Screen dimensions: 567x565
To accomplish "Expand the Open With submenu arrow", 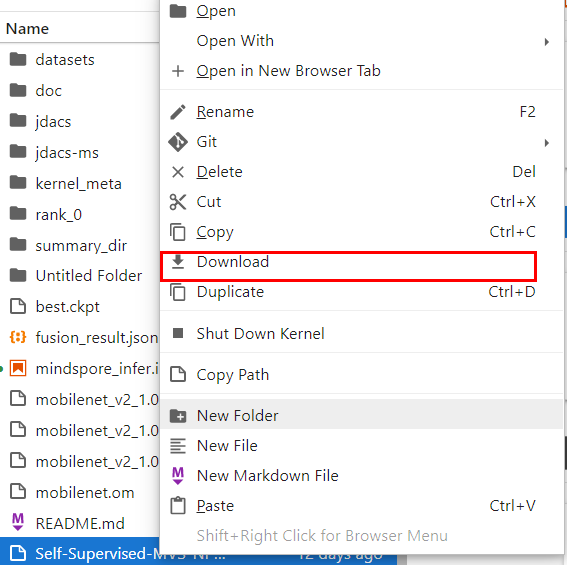I will click(547, 42).
